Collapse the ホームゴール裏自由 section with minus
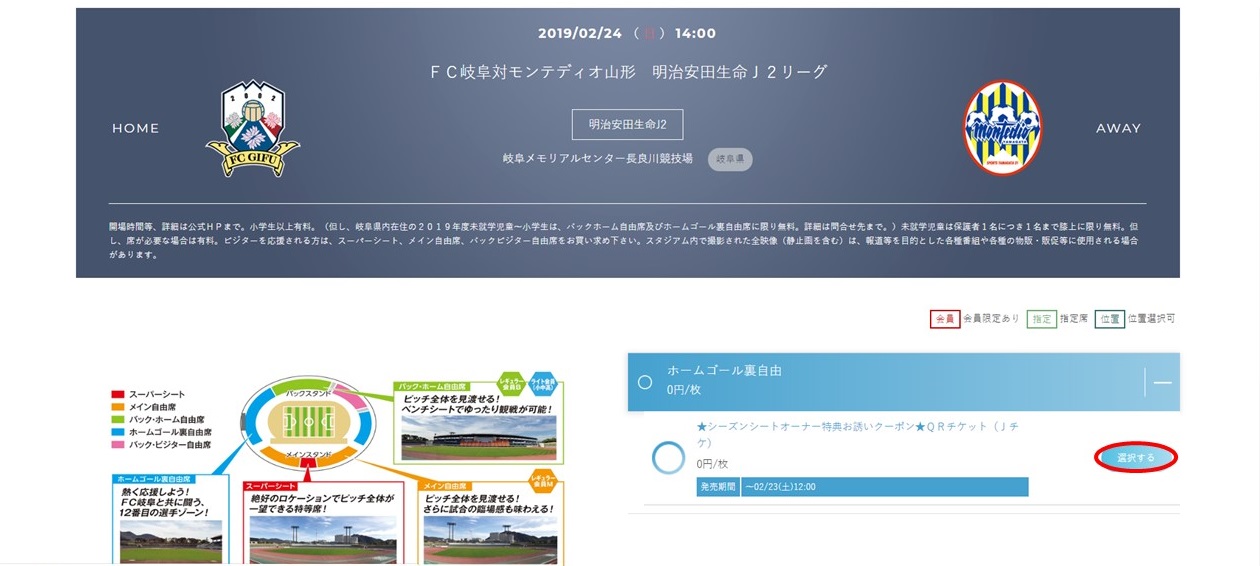Viewport: 1260px width, 566px height. [1162, 382]
